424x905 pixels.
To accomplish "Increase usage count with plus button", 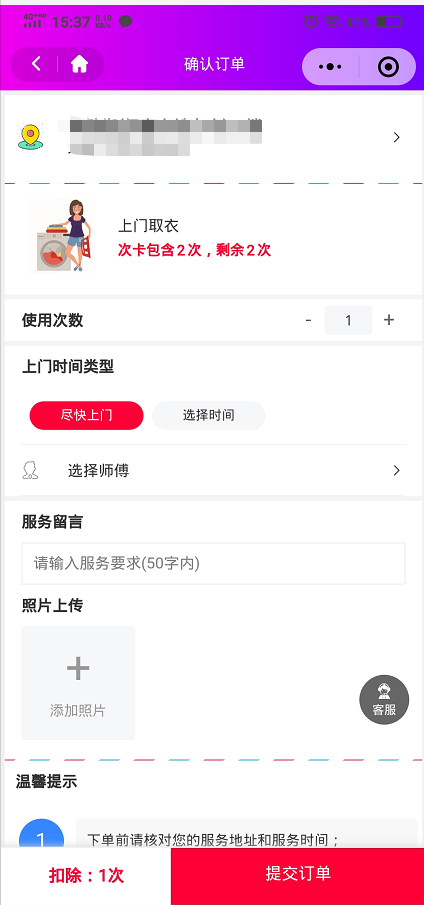I will click(x=389, y=320).
